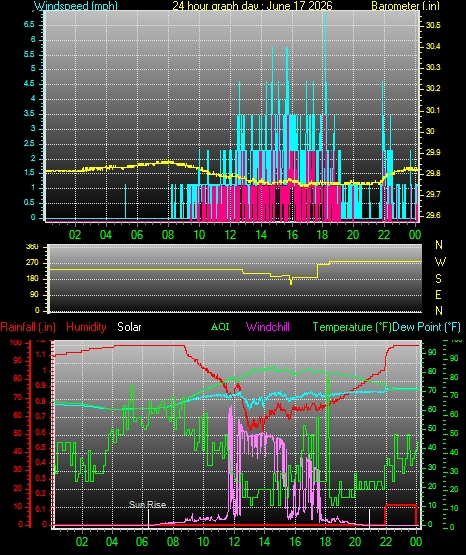Click the 1.1 rainfall scale value
Image resolution: width=466 pixels, height=555 pixels.
tap(41, 354)
